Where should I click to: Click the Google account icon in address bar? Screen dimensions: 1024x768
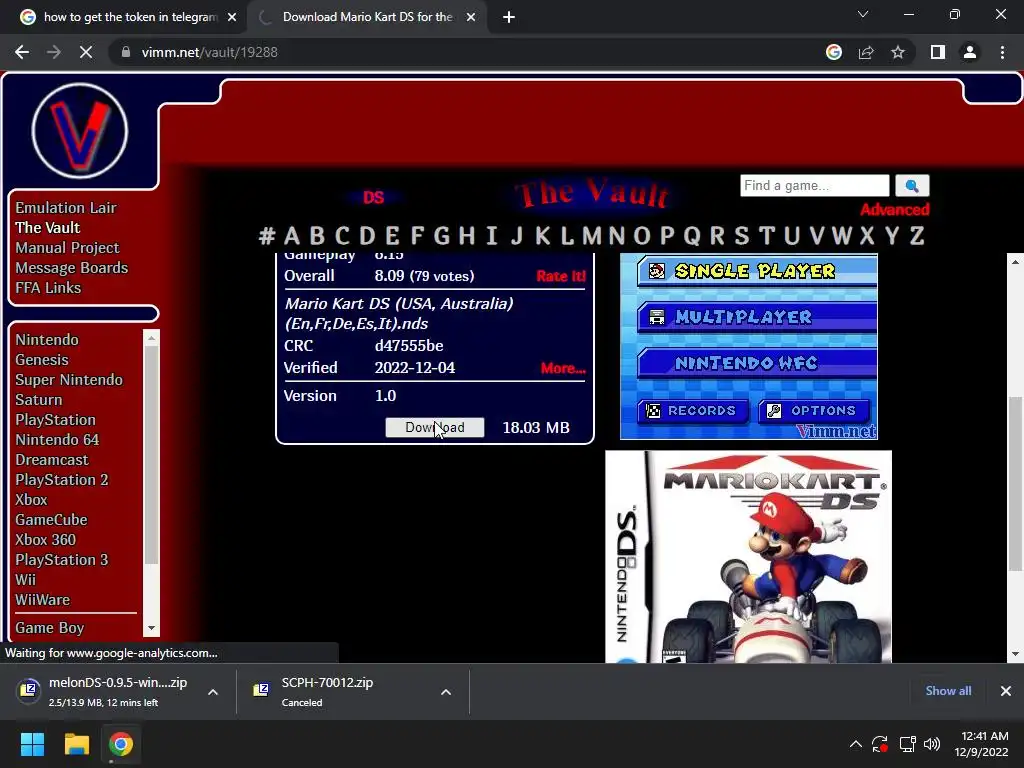click(834, 52)
